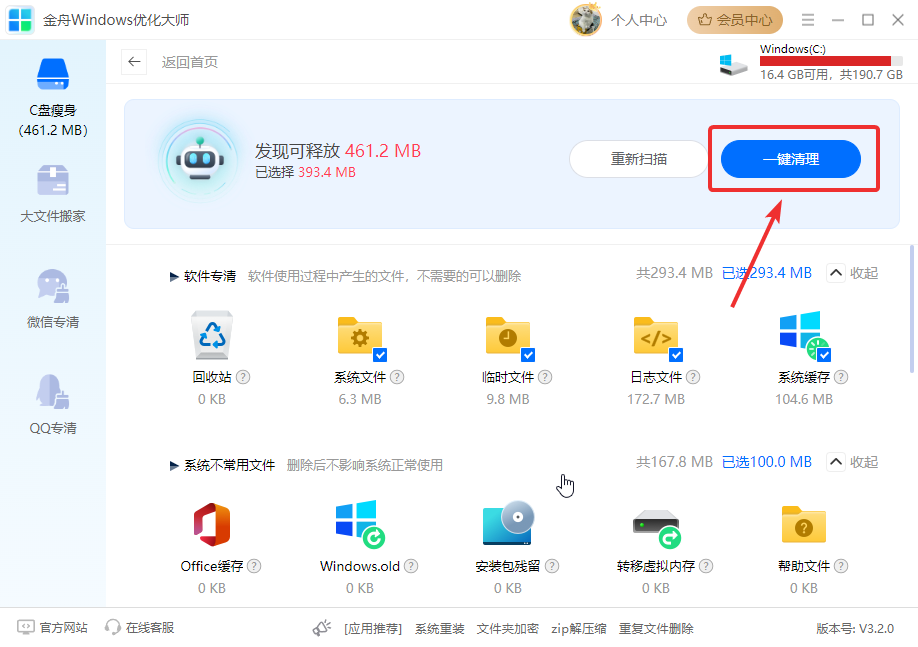
Task: Click the Windows(C:) drive icon
Action: 734,64
